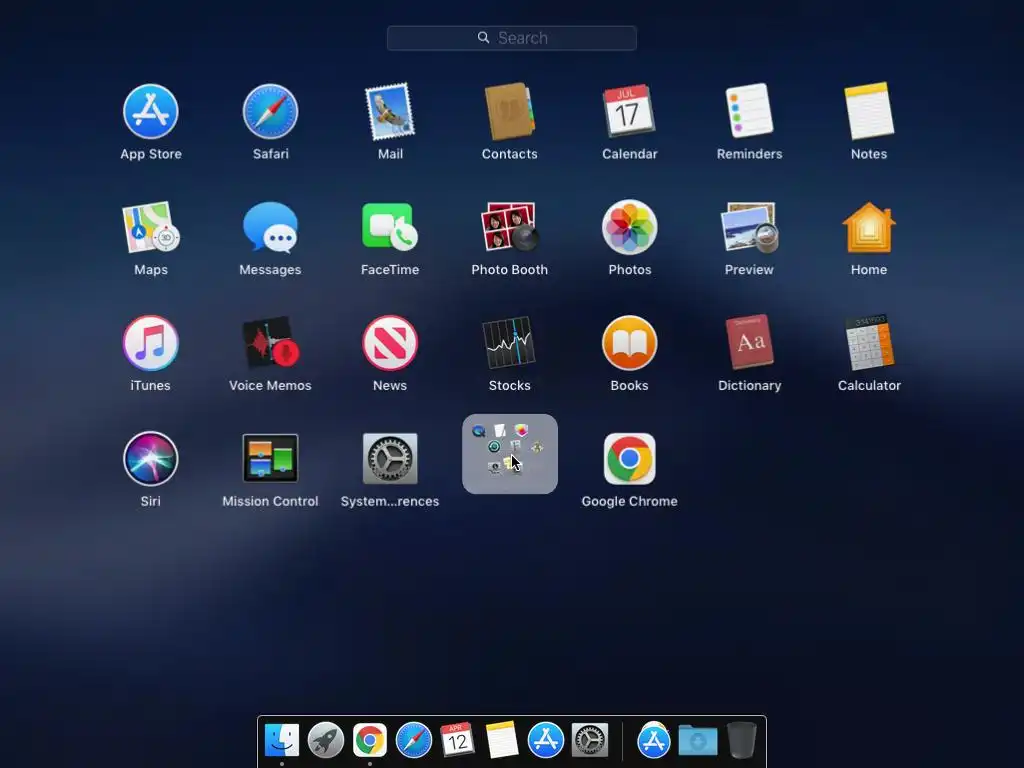Open Calendar showing JUL 17 in Launchpad
Image resolution: width=1024 pixels, height=768 pixels.
pyautogui.click(x=629, y=110)
